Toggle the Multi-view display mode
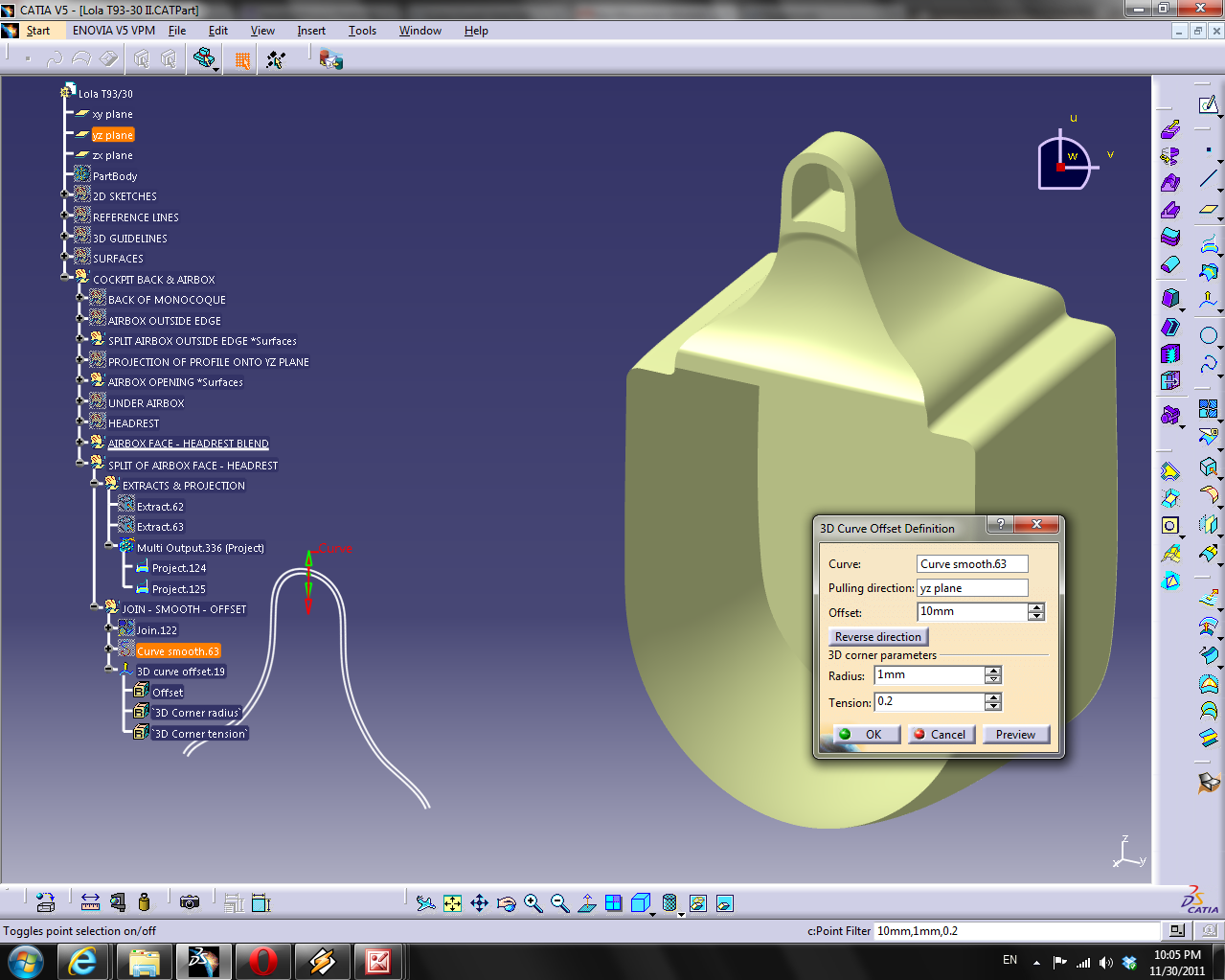The height and width of the screenshot is (980, 1225). pyautogui.click(x=614, y=902)
